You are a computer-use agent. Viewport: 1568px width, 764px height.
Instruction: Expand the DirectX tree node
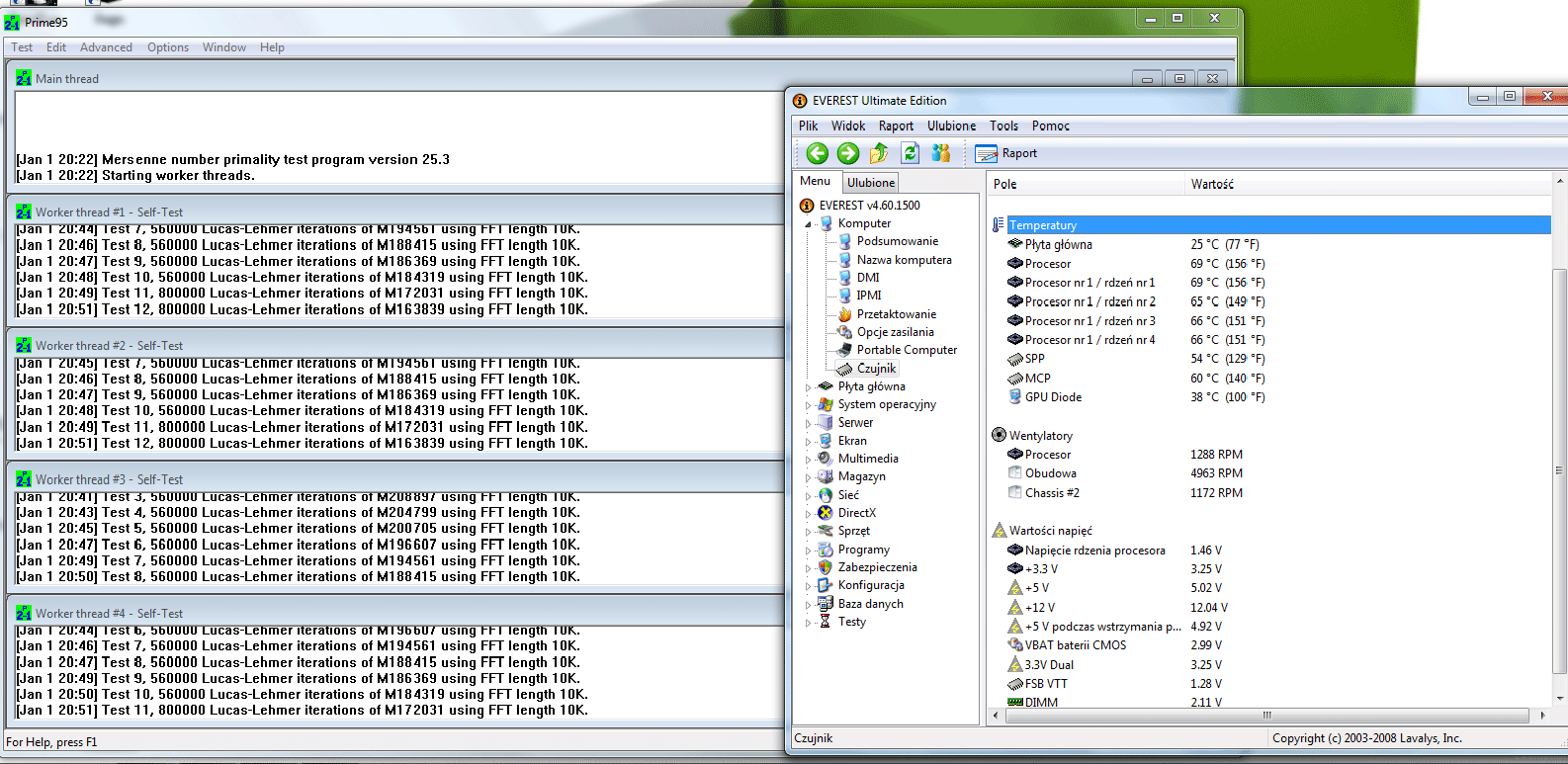tap(808, 514)
